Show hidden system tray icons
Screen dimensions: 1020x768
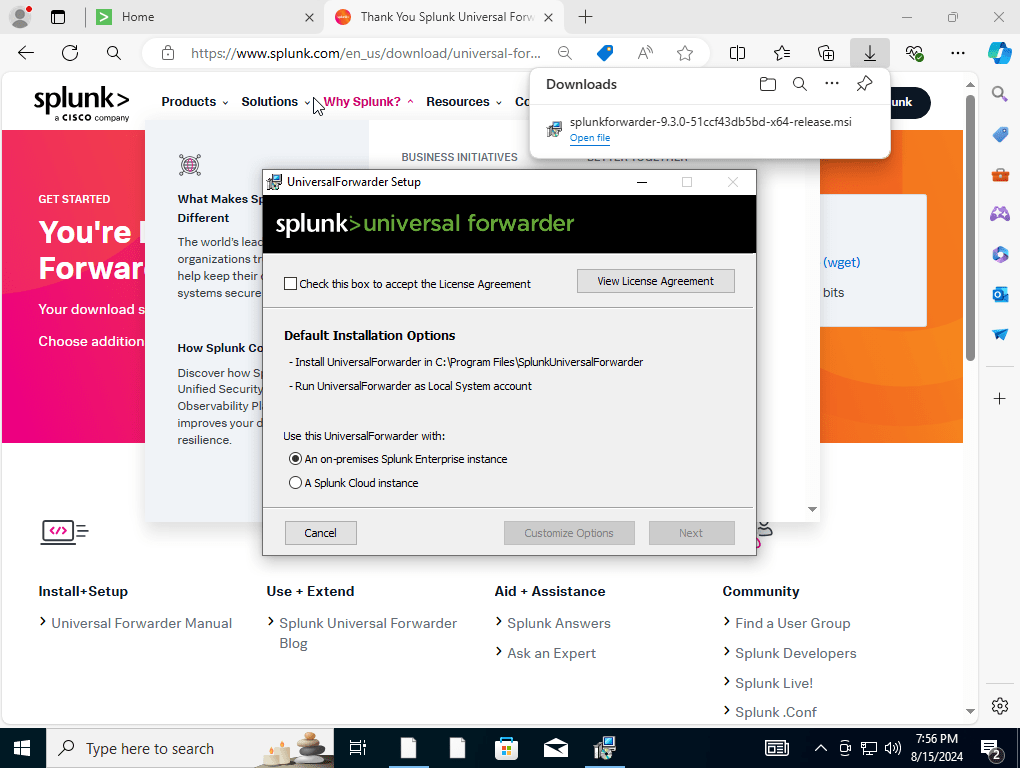point(821,748)
